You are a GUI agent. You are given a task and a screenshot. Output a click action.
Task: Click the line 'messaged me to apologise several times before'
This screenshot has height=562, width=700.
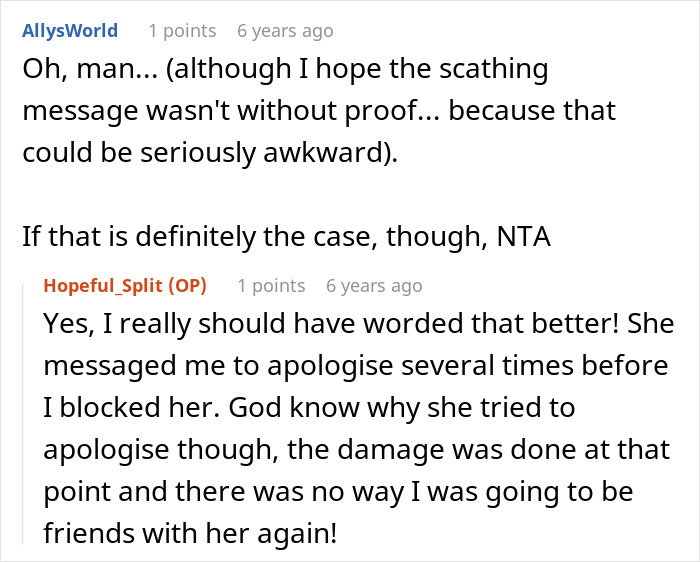(x=356, y=366)
